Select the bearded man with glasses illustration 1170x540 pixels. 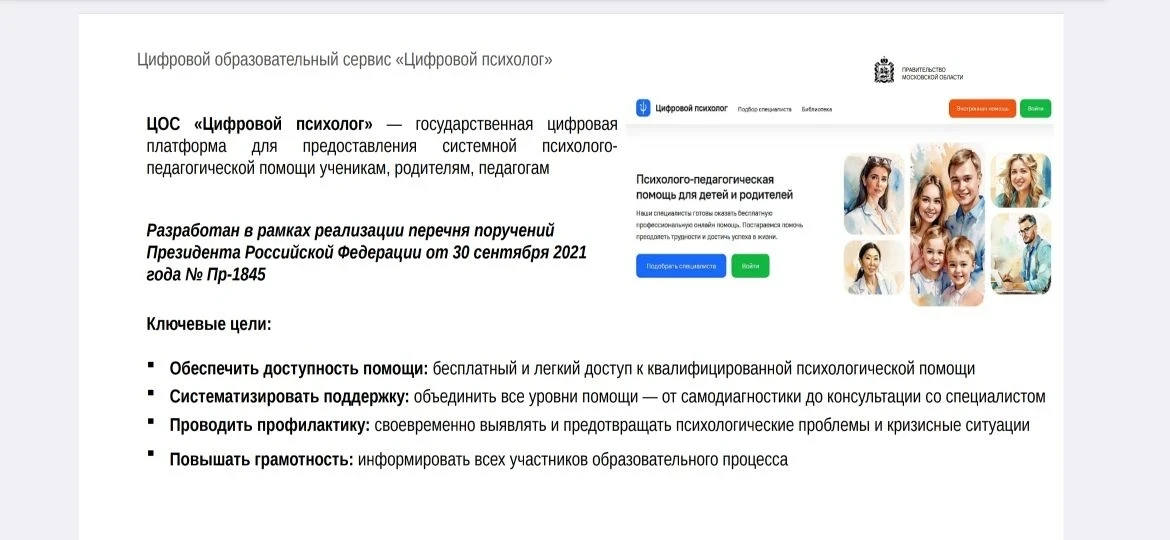click(1021, 254)
